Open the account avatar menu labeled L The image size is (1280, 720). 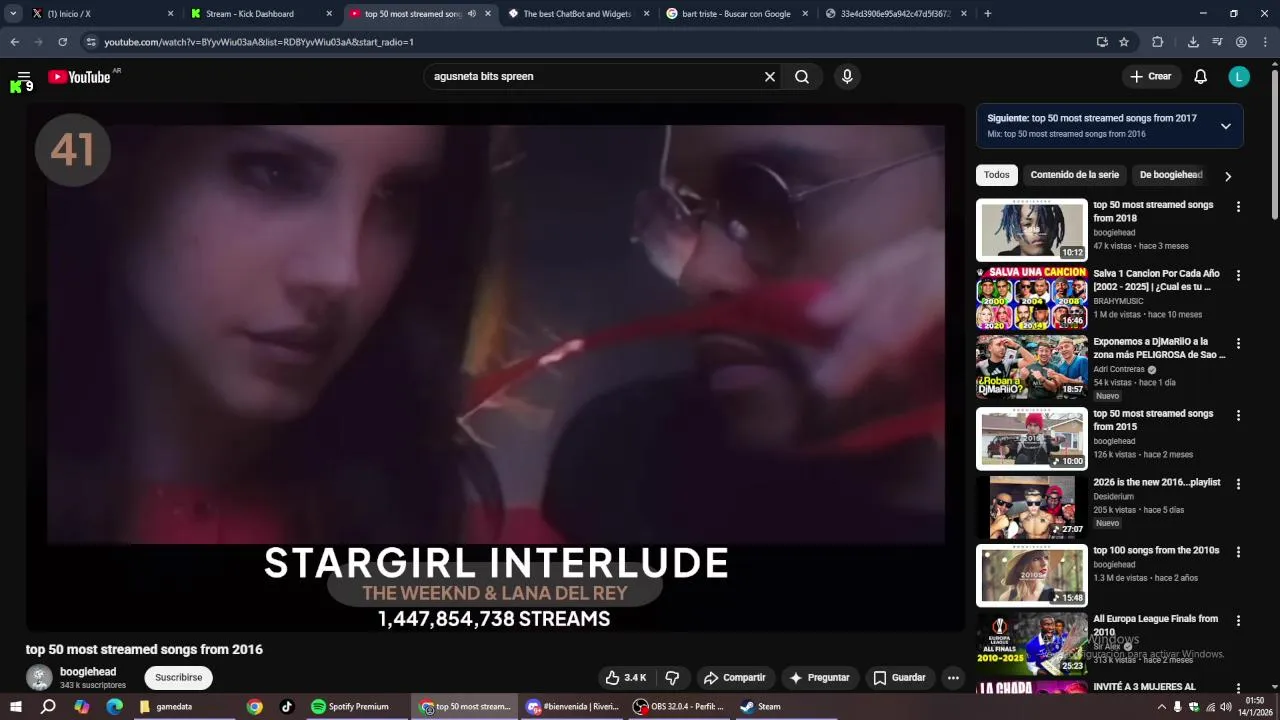click(x=1239, y=77)
